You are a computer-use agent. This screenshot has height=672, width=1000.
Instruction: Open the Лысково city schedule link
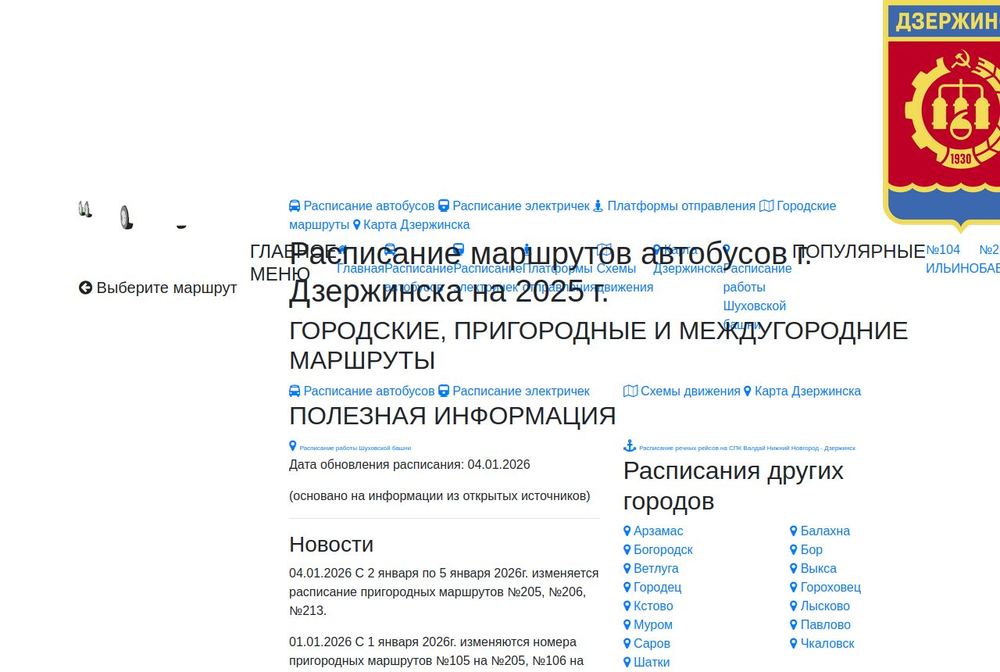[825, 606]
